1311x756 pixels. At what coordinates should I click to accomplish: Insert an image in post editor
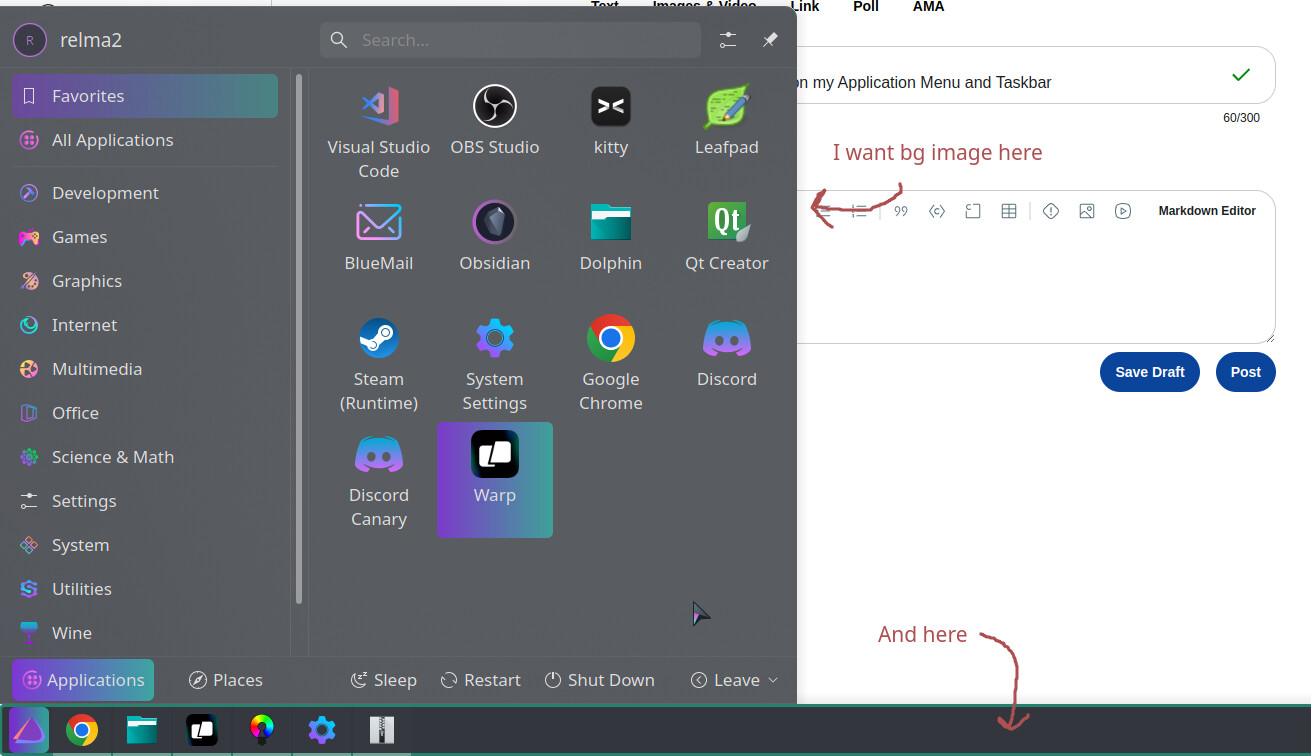(1087, 211)
